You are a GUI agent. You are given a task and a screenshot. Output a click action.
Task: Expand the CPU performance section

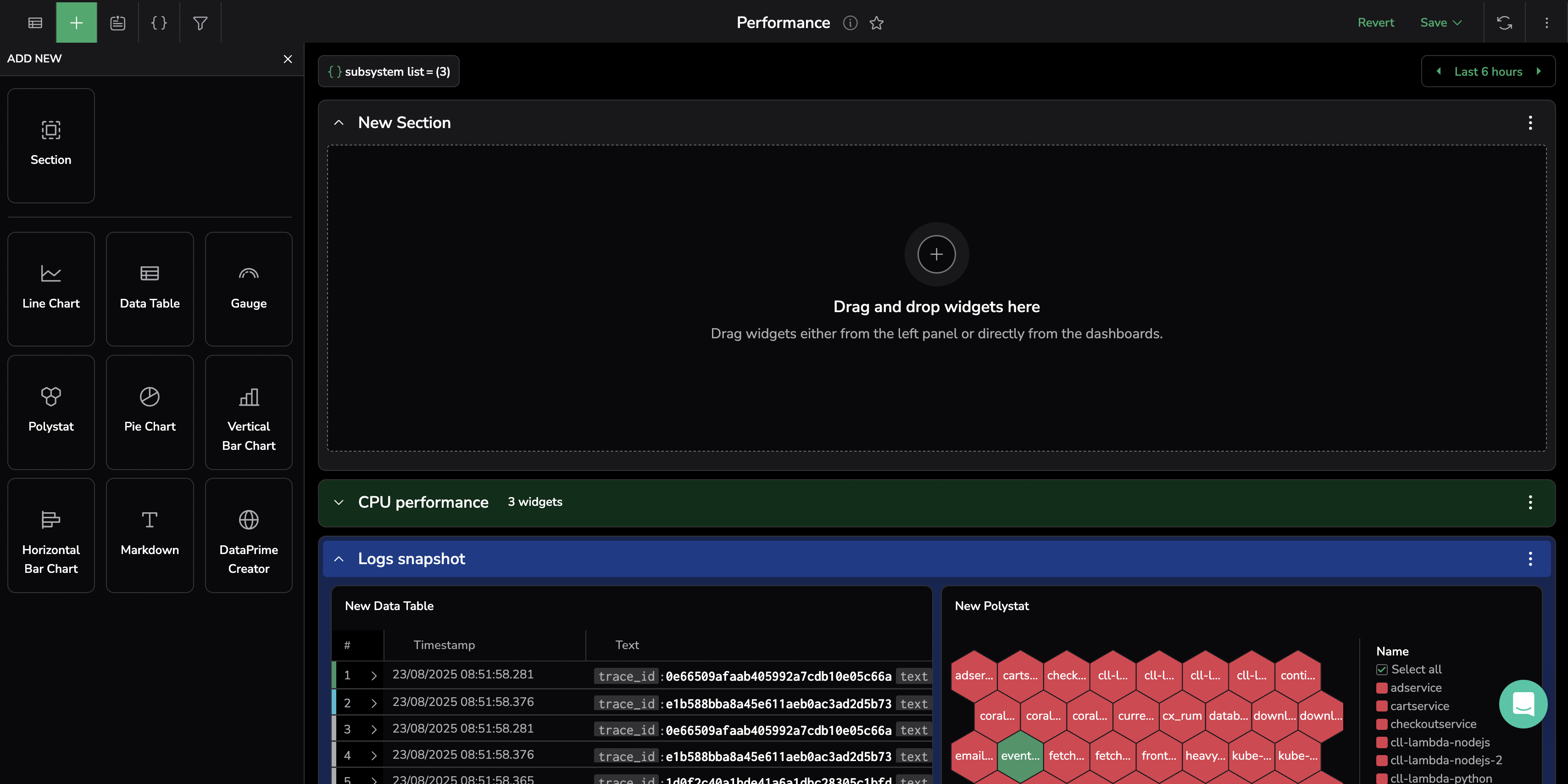tap(339, 502)
